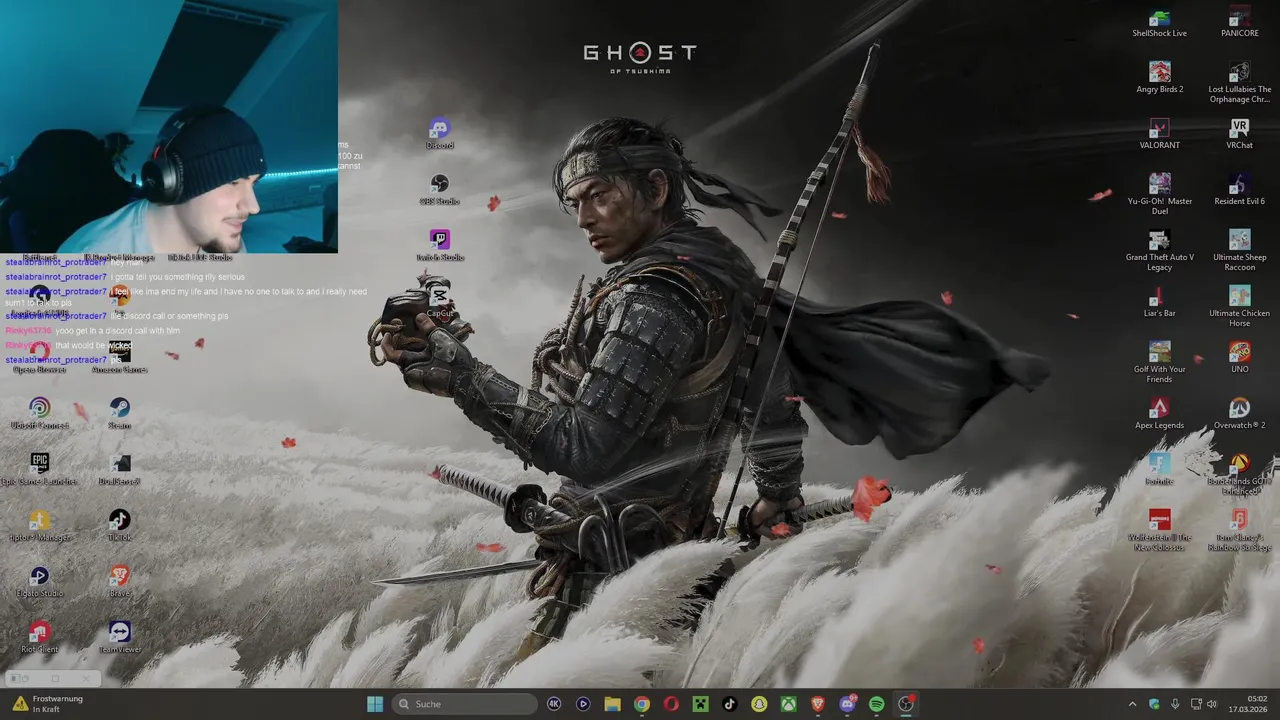1280x720 pixels.
Task: Open File Explorer from the taskbar
Action: (612, 704)
